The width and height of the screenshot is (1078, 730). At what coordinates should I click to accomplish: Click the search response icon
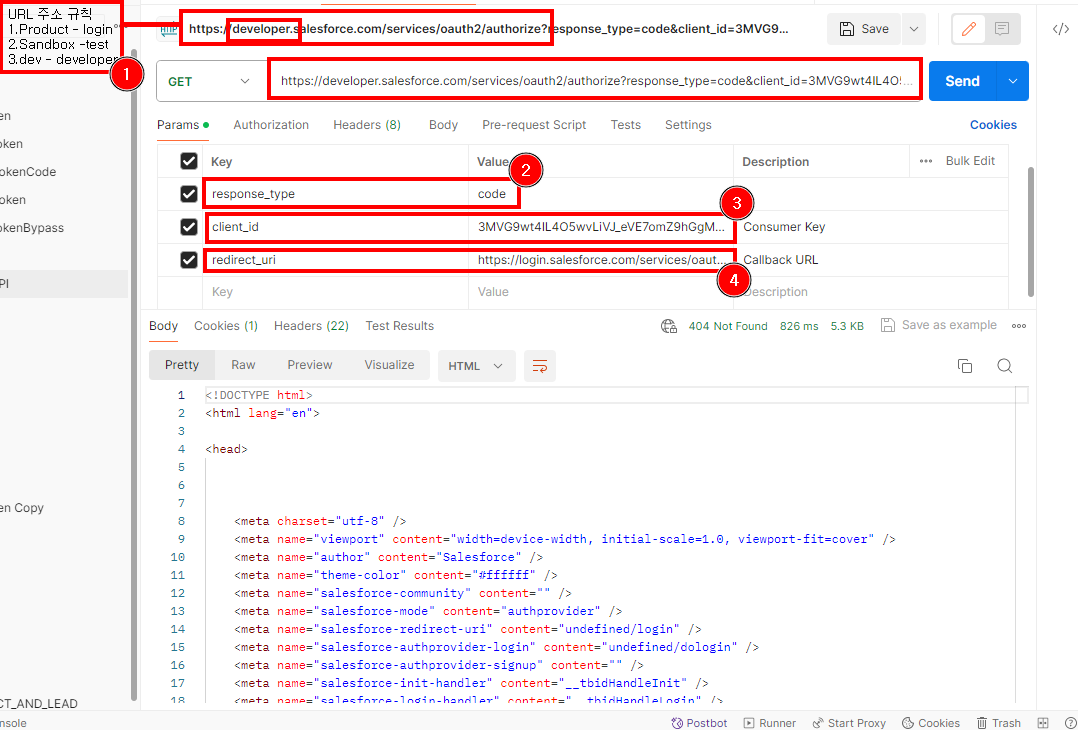coord(1004,366)
